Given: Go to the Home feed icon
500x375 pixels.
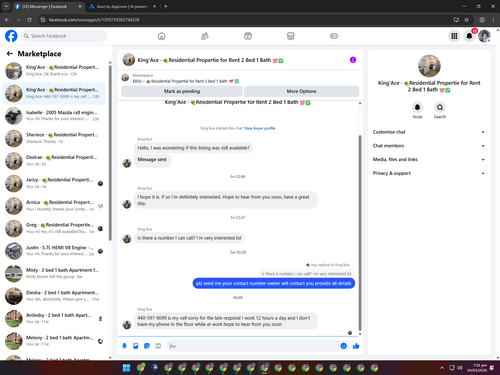Looking at the screenshot, I should 161,36.
